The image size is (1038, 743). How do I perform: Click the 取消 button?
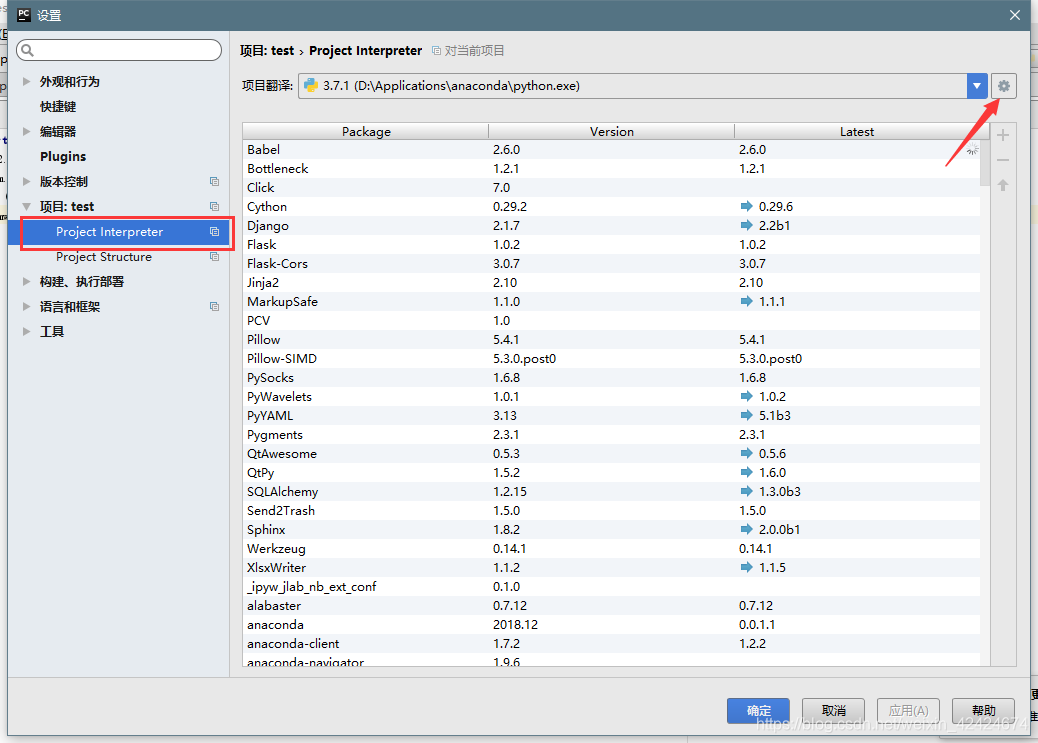[833, 711]
